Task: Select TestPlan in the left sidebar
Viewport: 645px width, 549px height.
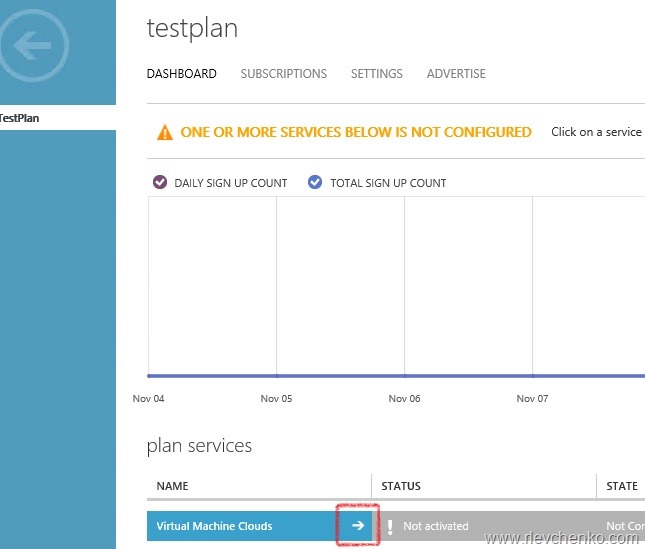Action: tap(20, 118)
